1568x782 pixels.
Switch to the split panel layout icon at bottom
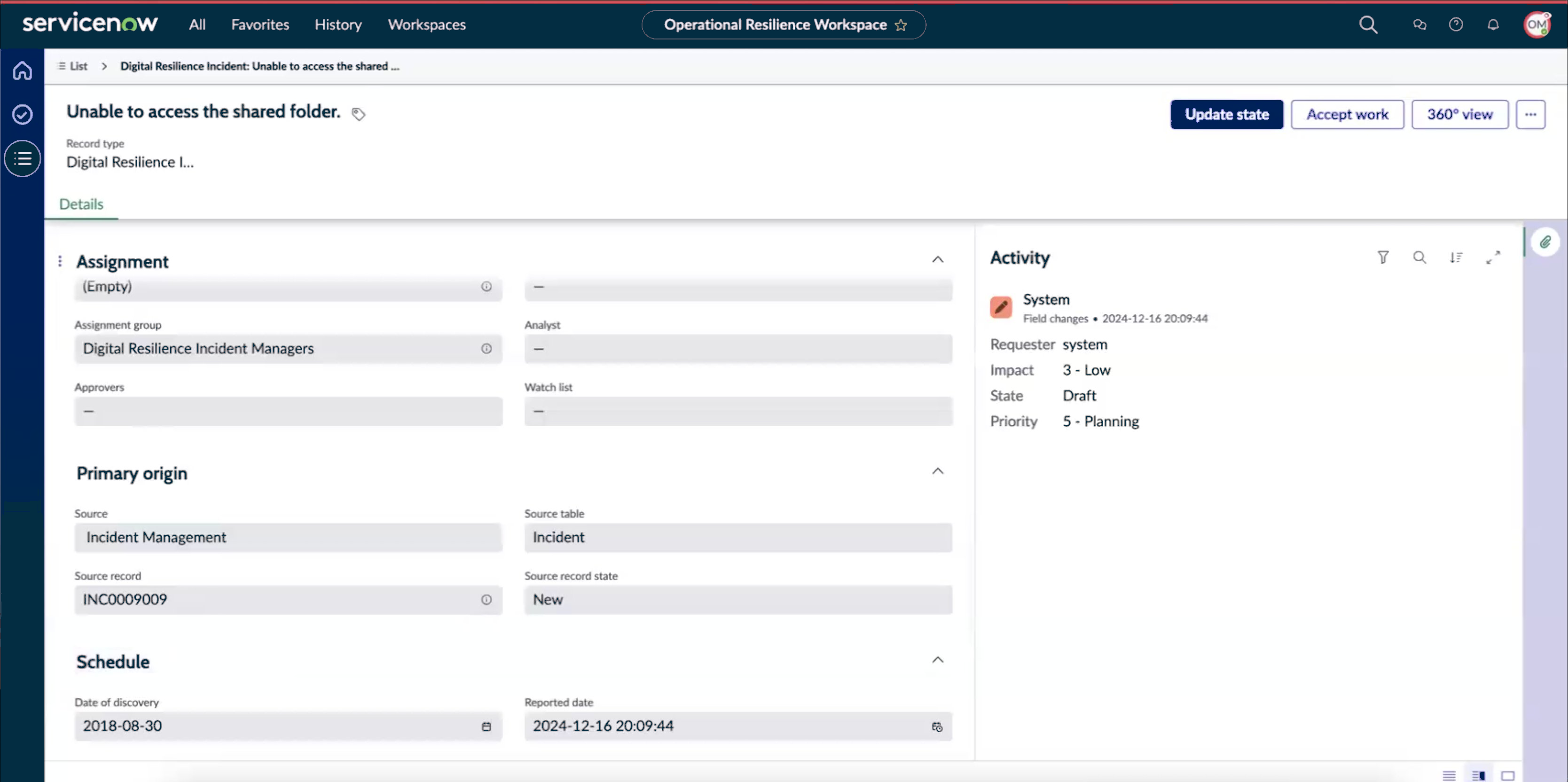(1478, 775)
